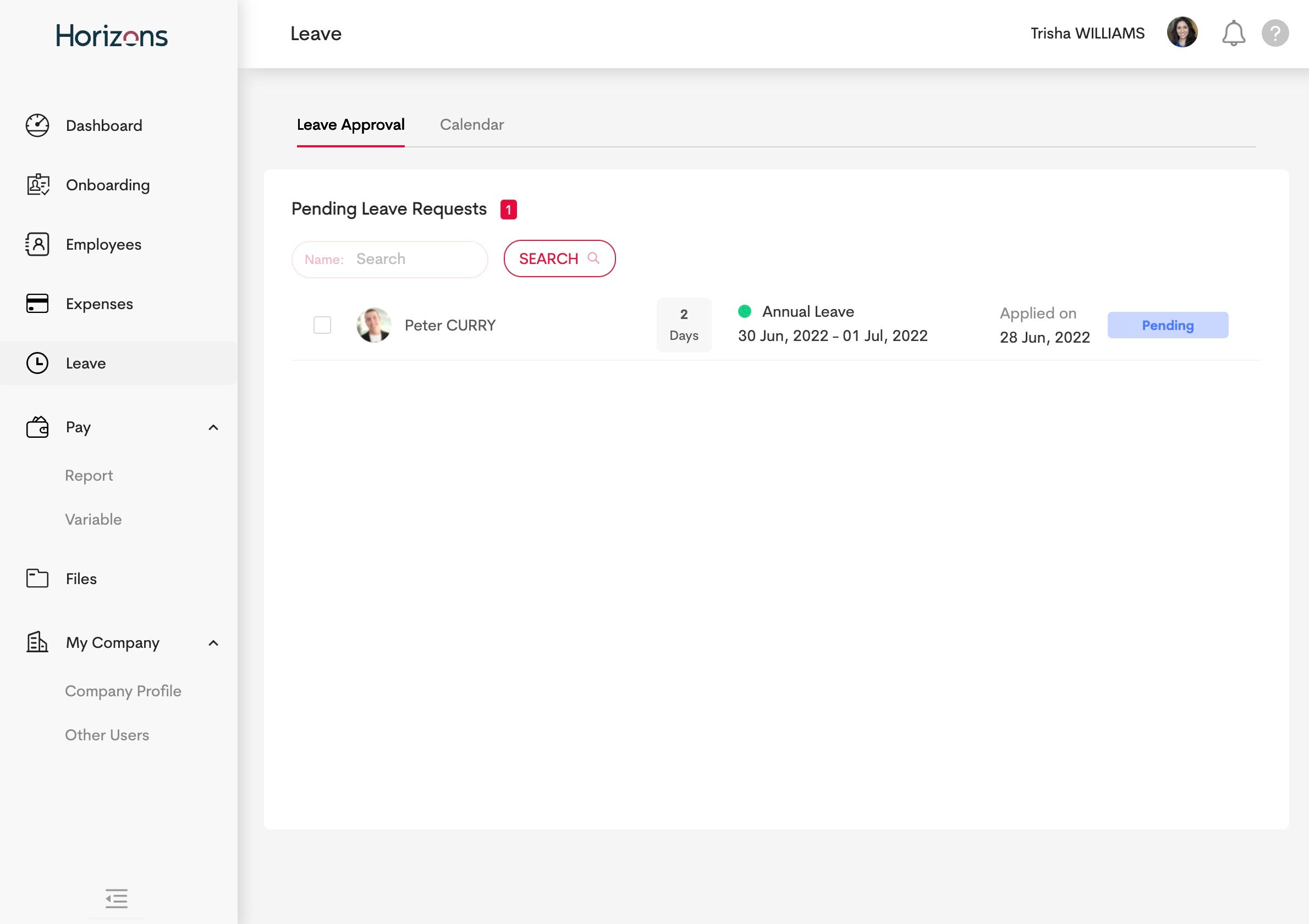Go to Pay Report page
Screen dimensions: 1309x924
coord(89,475)
